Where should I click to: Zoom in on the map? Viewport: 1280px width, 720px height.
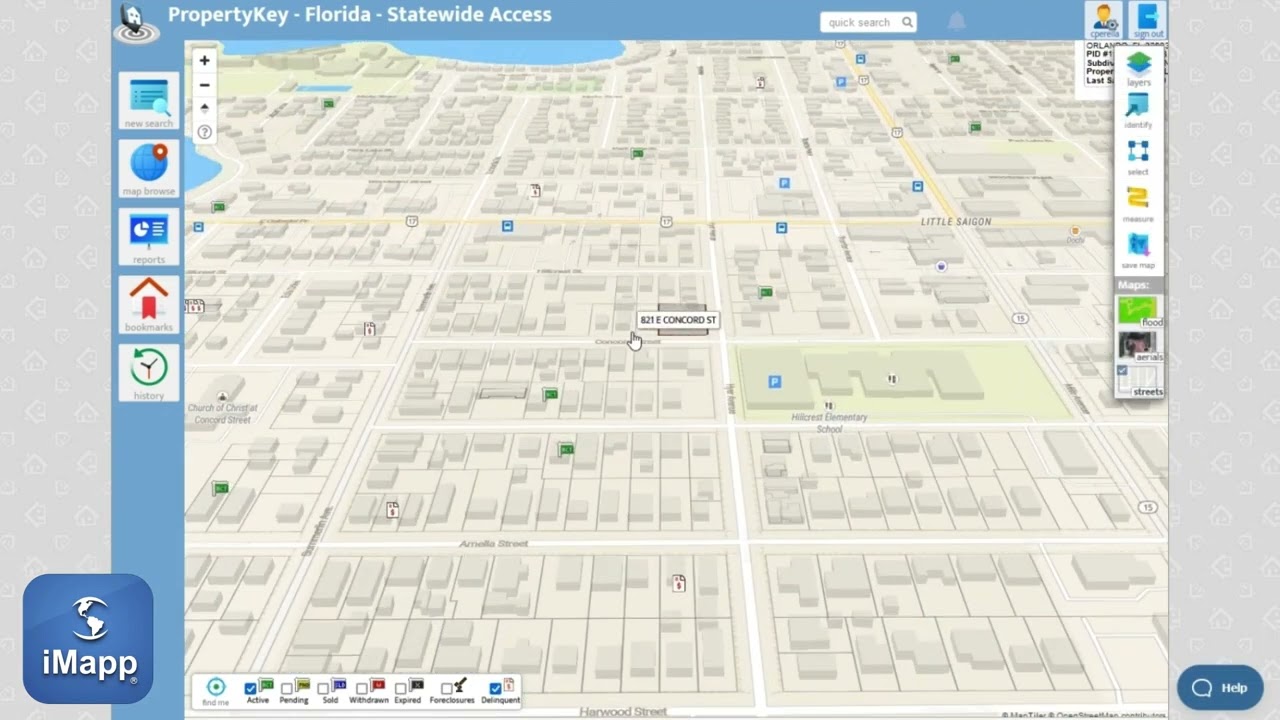click(204, 60)
